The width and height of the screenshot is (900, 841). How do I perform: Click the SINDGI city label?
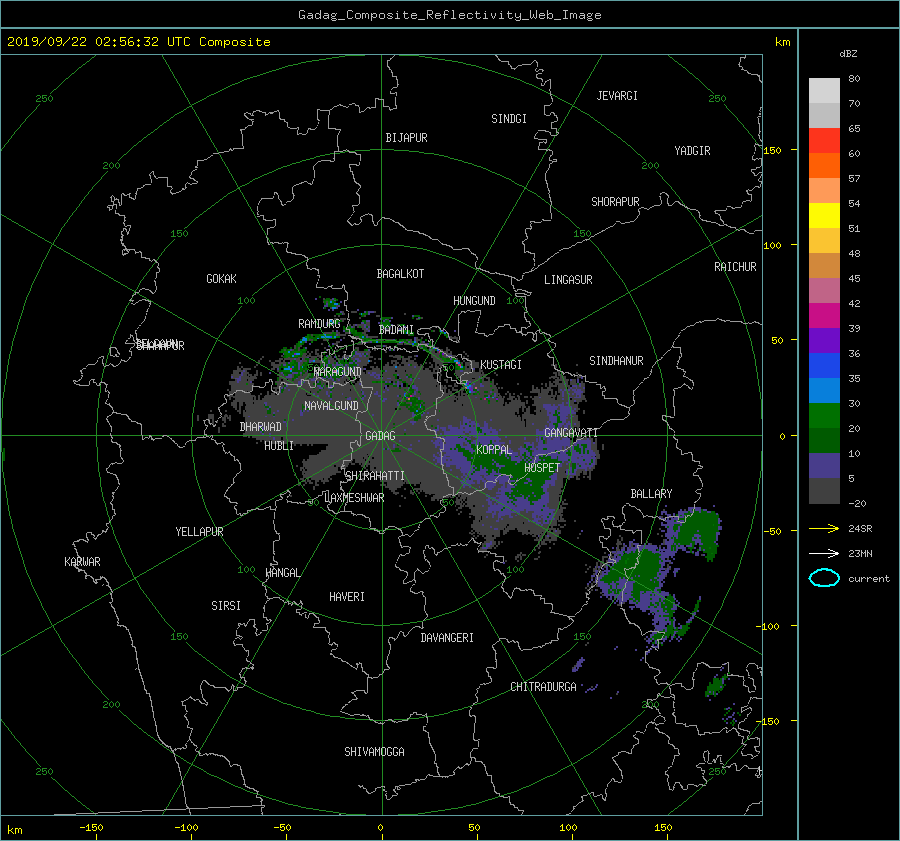click(x=509, y=119)
